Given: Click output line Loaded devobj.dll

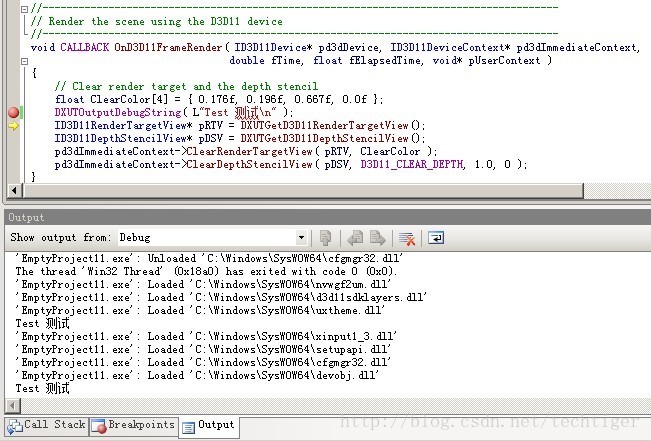Looking at the screenshot, I should click(198, 375).
